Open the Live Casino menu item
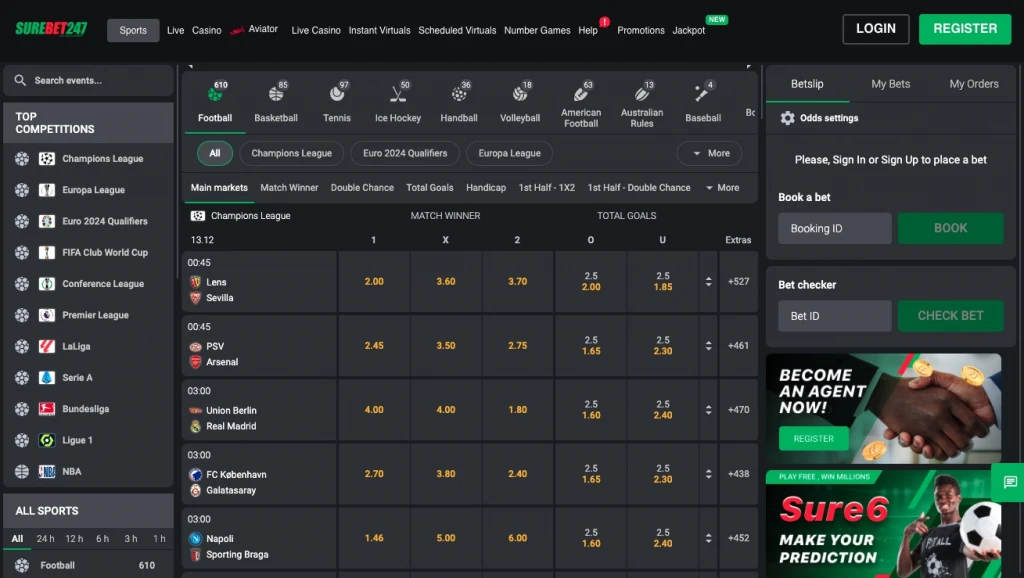This screenshot has width=1024, height=578. tap(316, 30)
